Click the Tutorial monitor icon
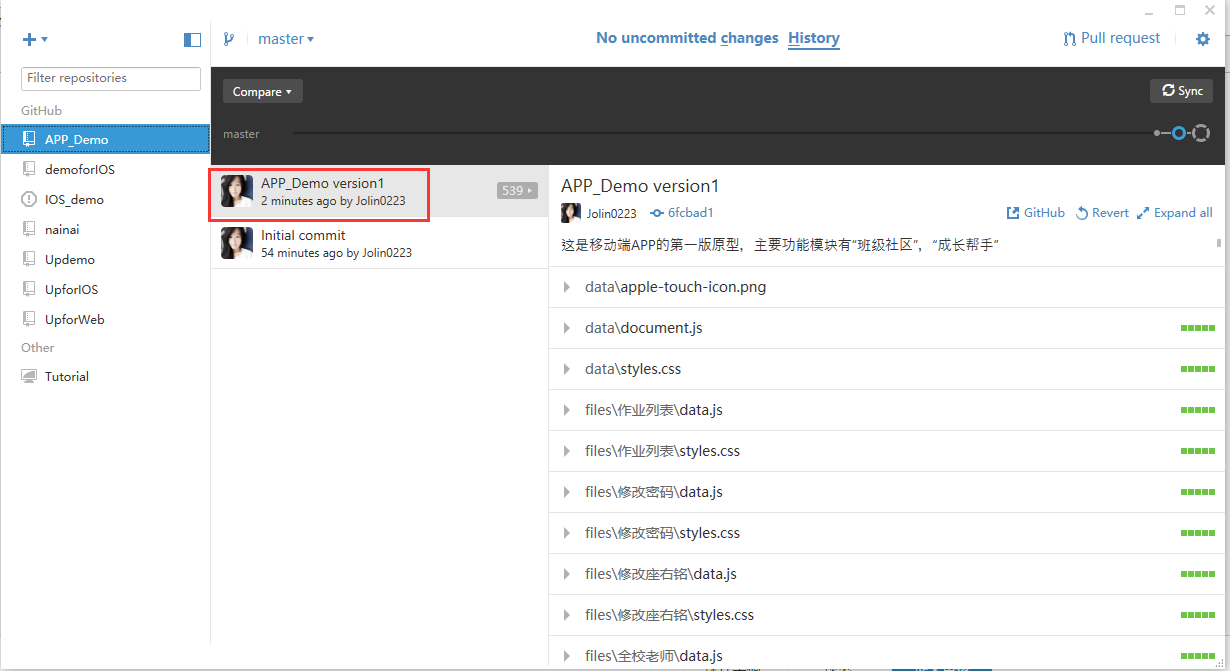The width and height of the screenshot is (1230, 671). 29,376
